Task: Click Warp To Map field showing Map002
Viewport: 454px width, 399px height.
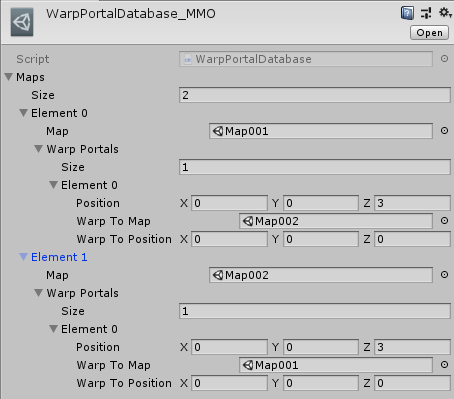Action: [x=336, y=221]
